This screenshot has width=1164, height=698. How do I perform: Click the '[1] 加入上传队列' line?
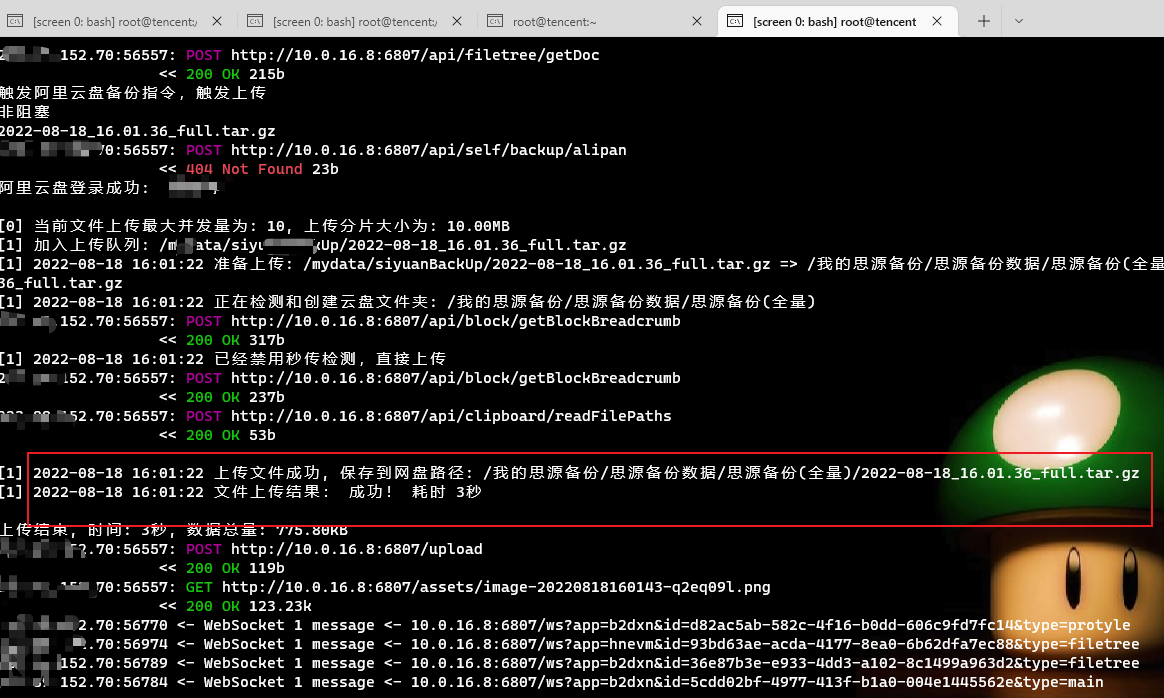313,245
